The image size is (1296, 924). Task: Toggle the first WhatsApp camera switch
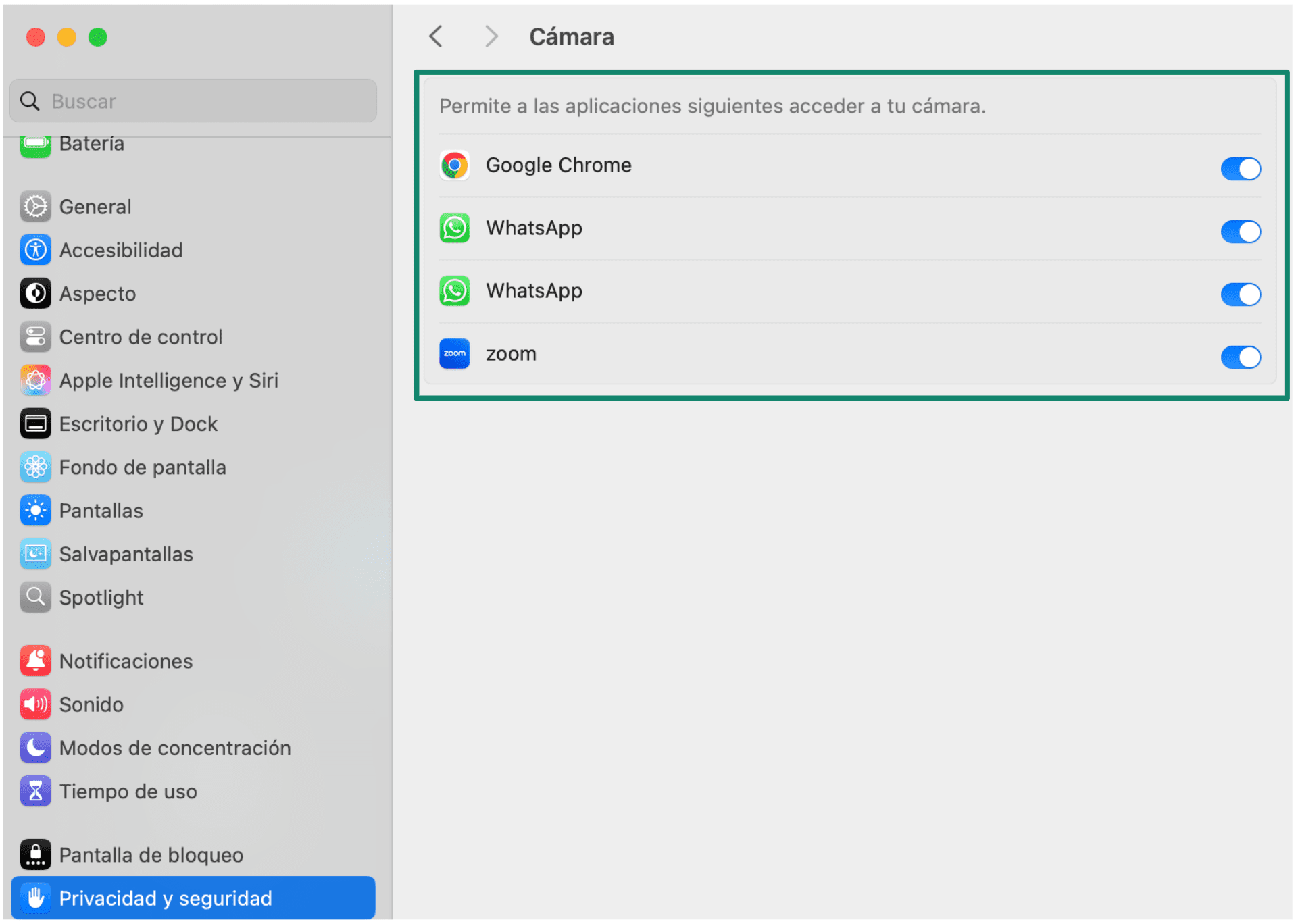click(1240, 232)
